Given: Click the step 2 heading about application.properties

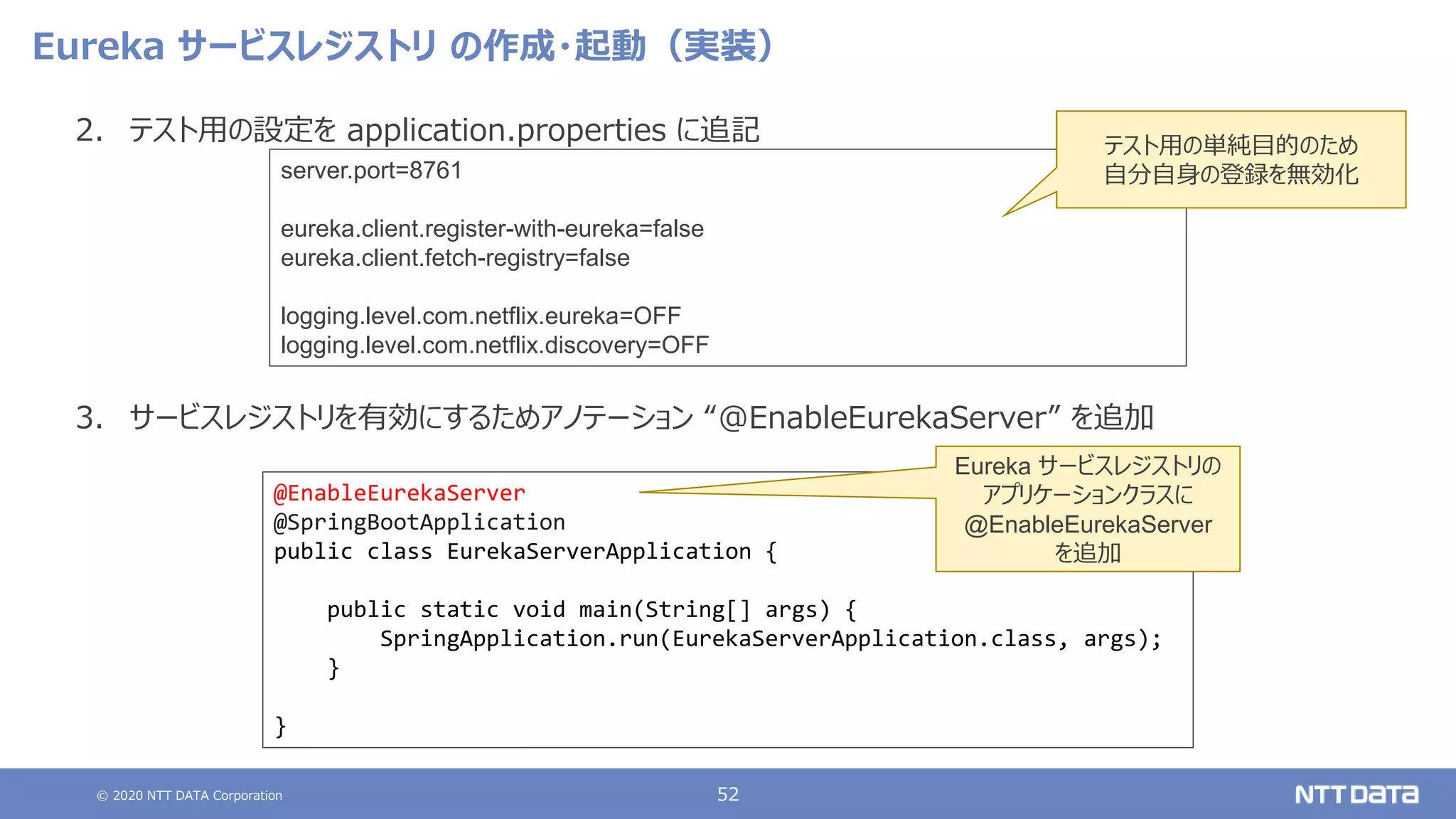Looking at the screenshot, I should pos(418,130).
